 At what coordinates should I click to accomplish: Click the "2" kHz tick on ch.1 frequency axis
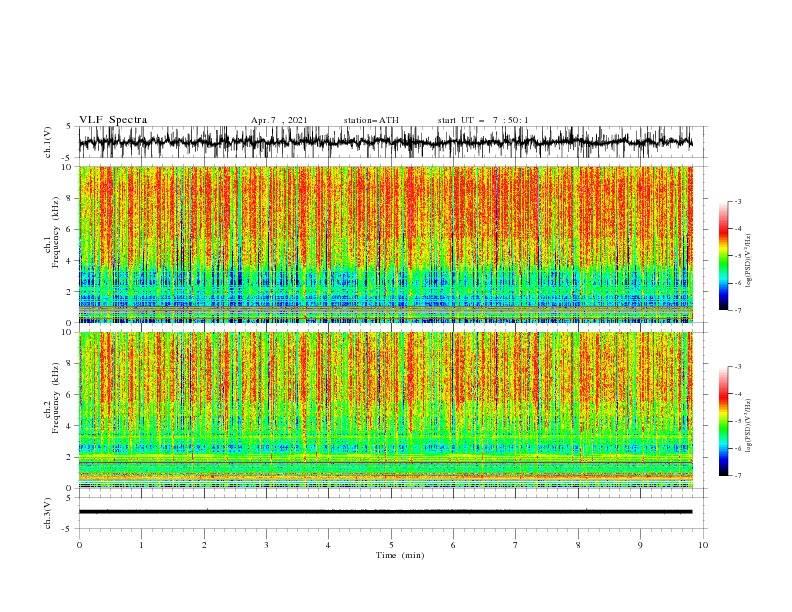pyautogui.click(x=70, y=292)
